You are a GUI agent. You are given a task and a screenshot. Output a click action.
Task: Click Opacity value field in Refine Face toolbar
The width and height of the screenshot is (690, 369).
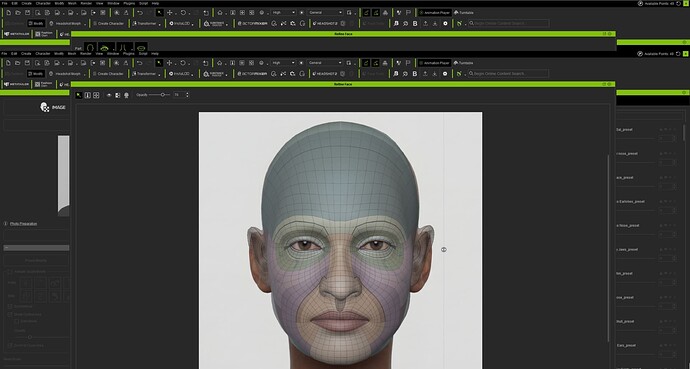[x=178, y=95]
